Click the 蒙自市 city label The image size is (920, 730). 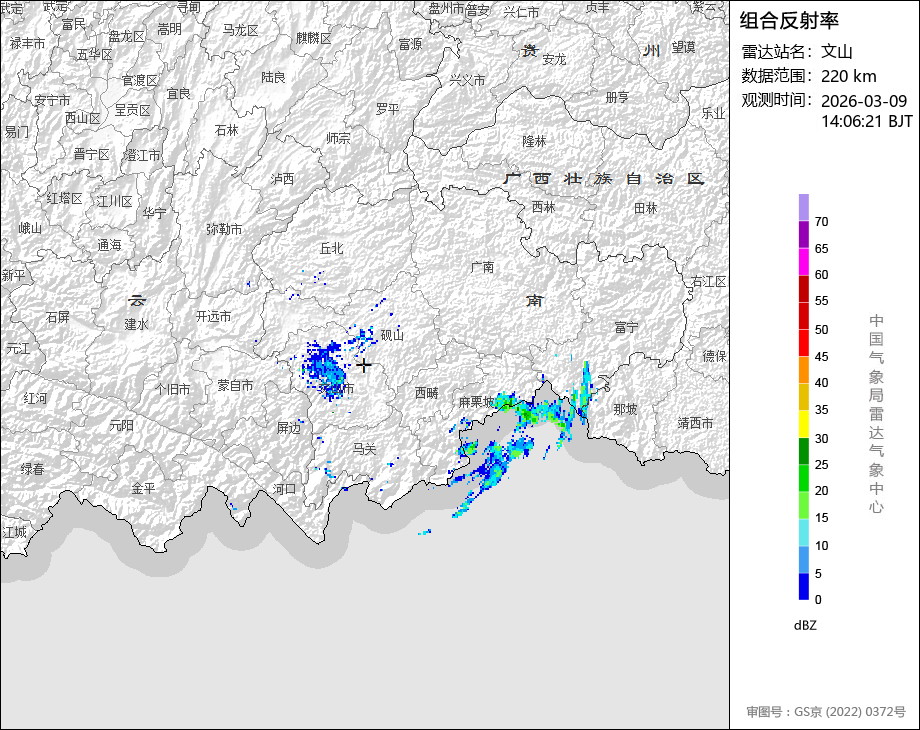pos(235,385)
